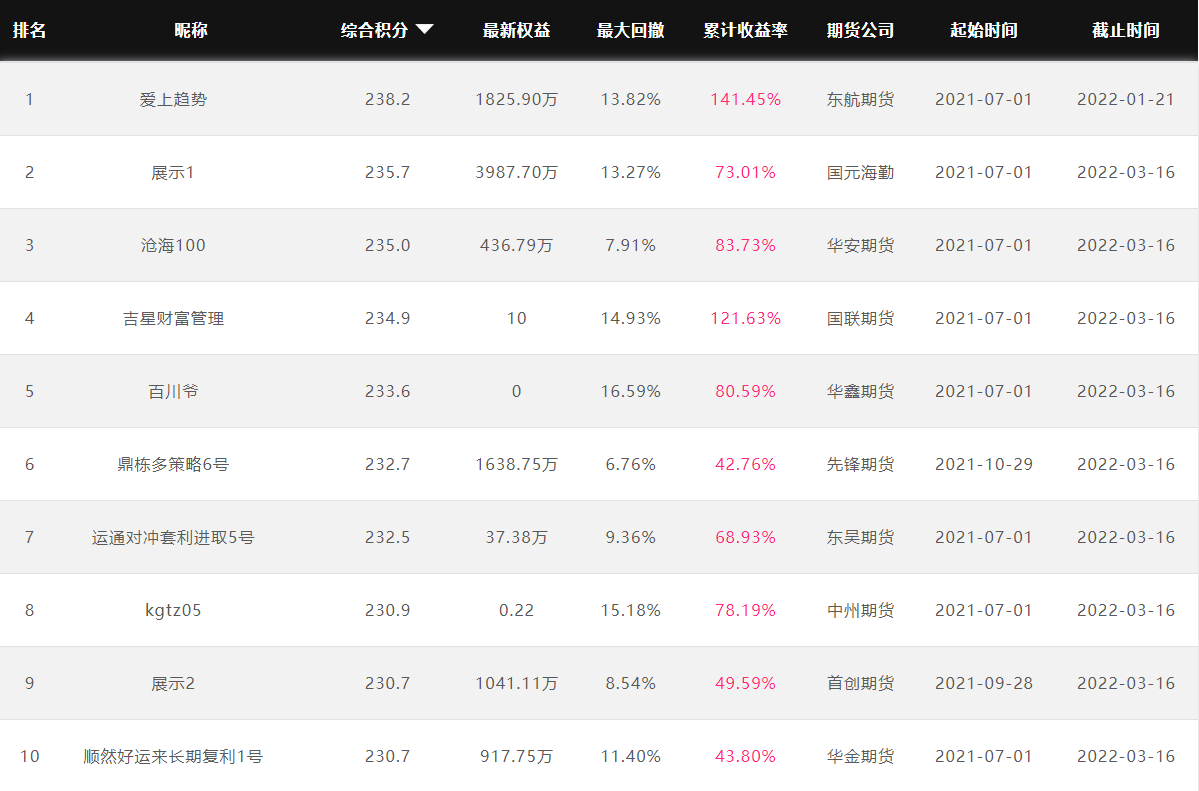
Task: Click the 综合积分 column header text
Action: 375,30
